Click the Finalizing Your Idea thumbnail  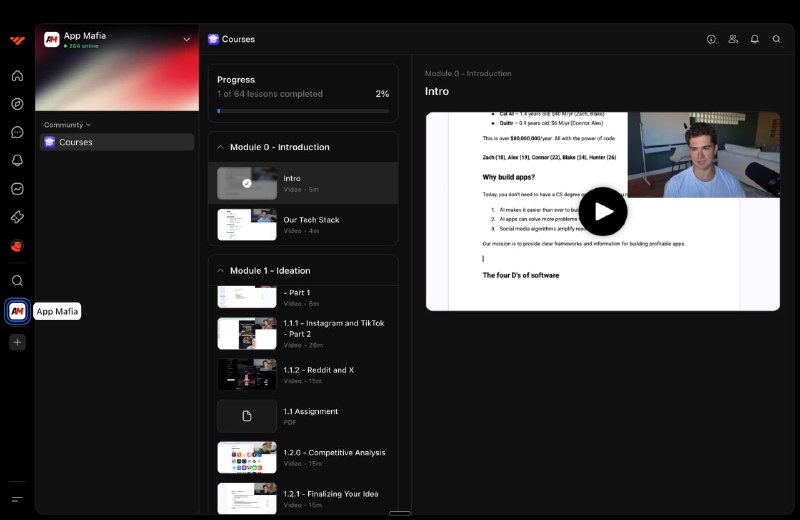point(247,498)
